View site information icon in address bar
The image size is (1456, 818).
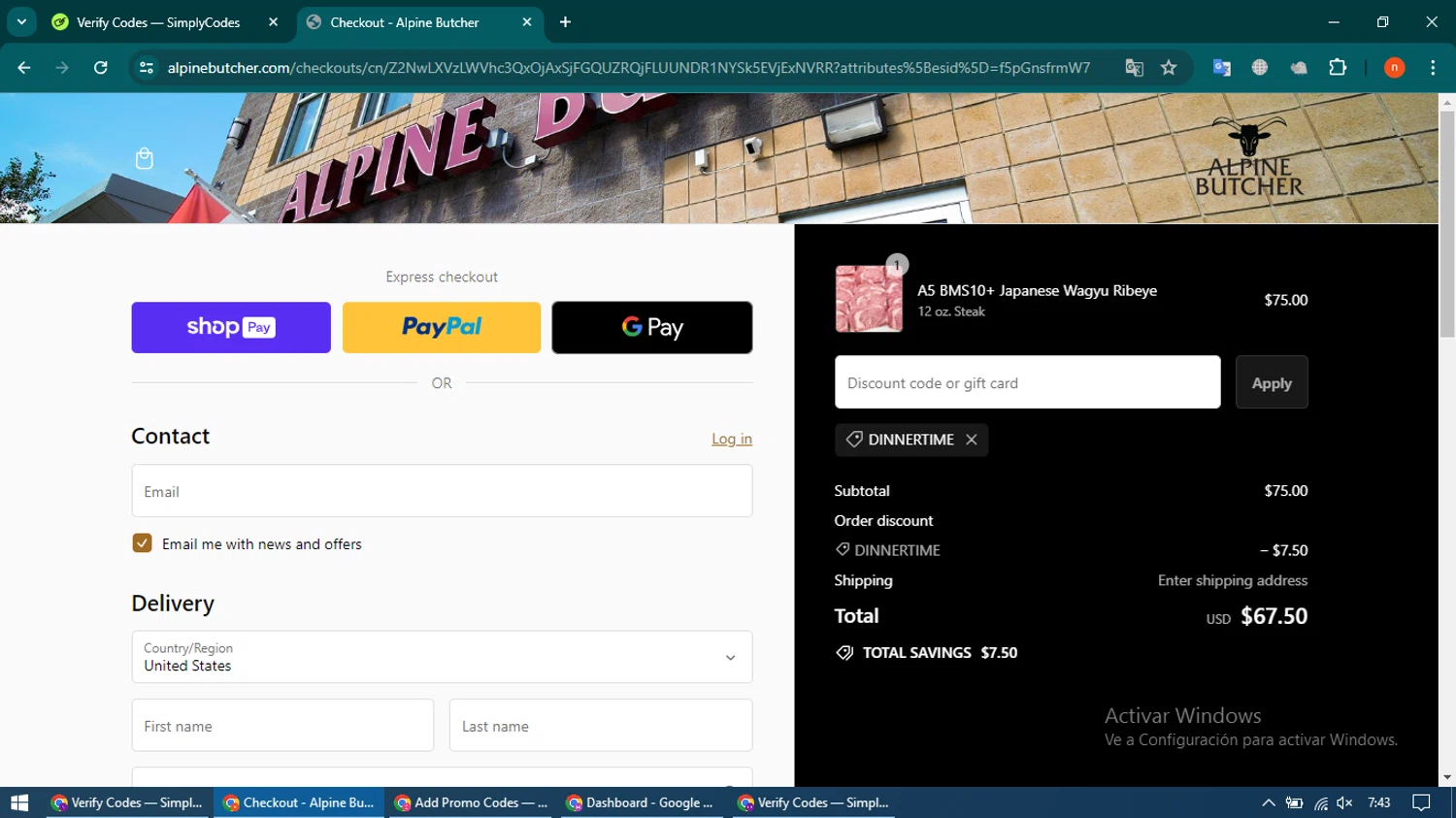(147, 67)
